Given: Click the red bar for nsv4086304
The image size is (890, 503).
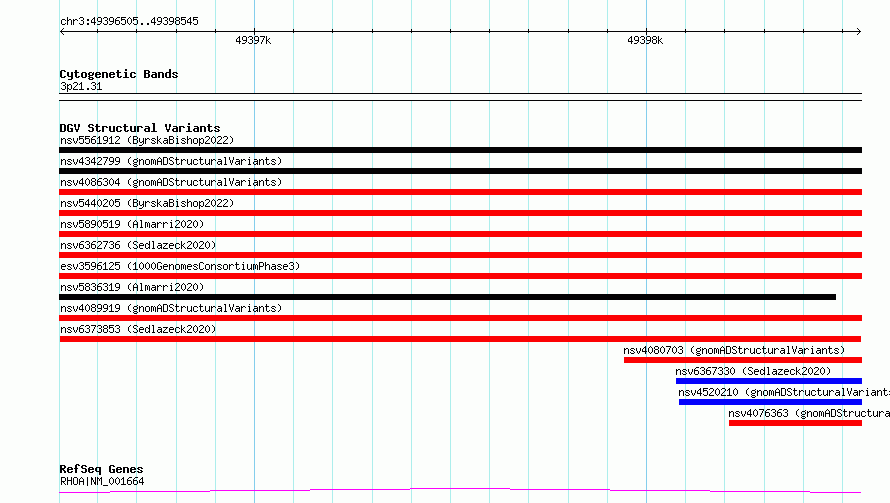Looking at the screenshot, I should [x=460, y=192].
